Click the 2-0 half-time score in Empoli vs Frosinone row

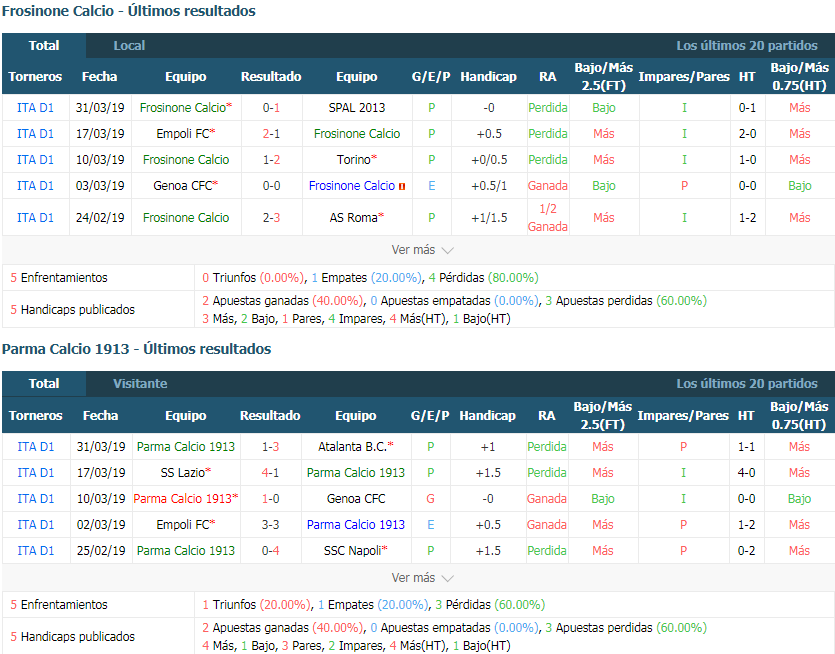click(x=747, y=134)
